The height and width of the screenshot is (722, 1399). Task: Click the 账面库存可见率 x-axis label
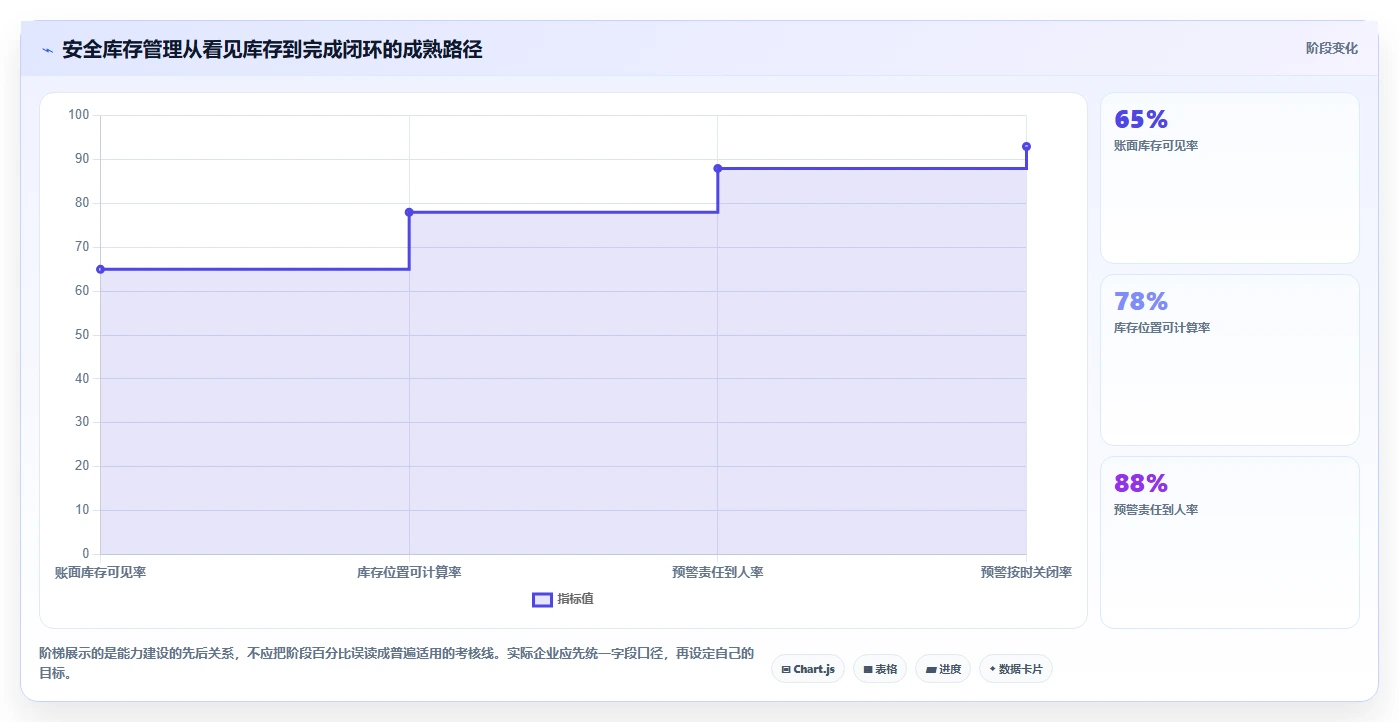click(100, 572)
